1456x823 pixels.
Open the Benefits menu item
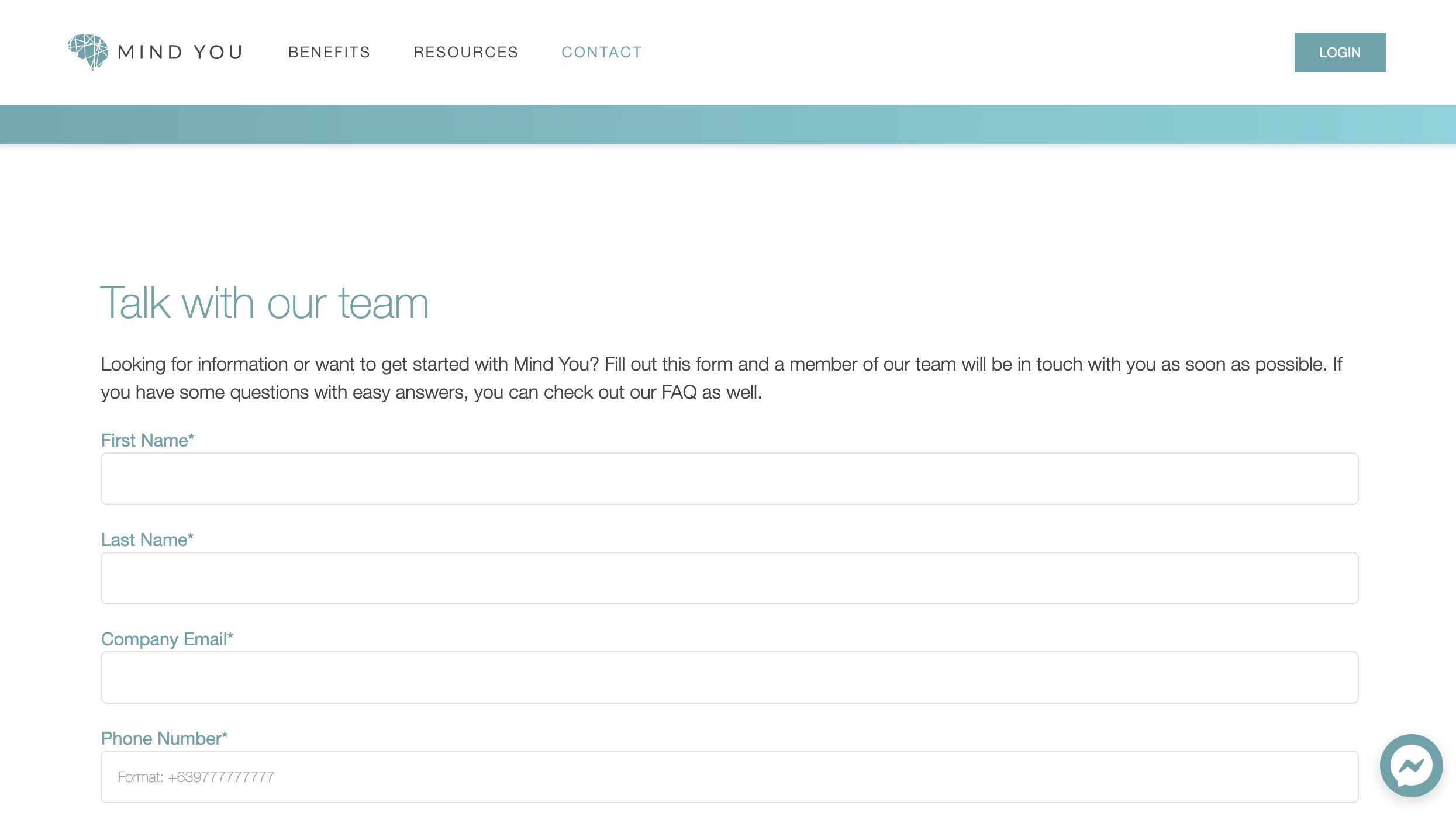pos(329,52)
